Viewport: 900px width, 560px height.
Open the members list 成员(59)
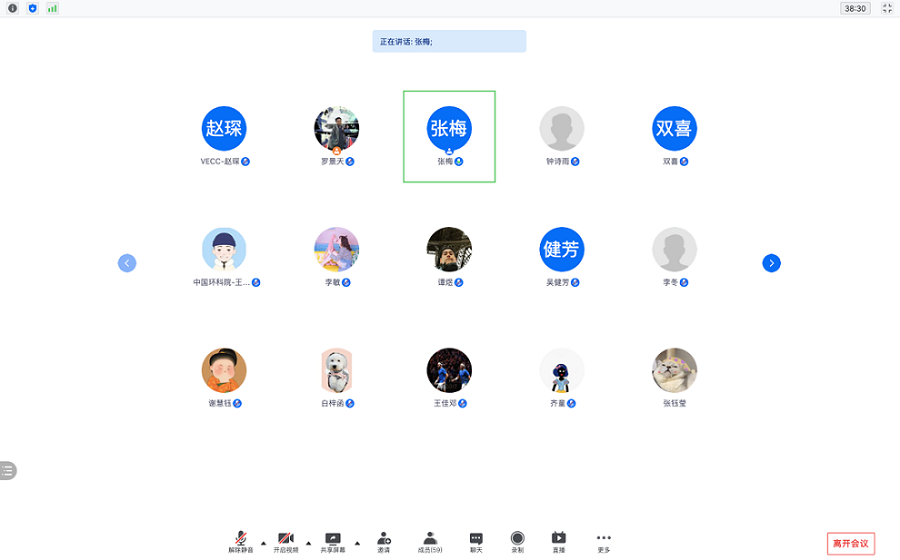pyautogui.click(x=430, y=541)
